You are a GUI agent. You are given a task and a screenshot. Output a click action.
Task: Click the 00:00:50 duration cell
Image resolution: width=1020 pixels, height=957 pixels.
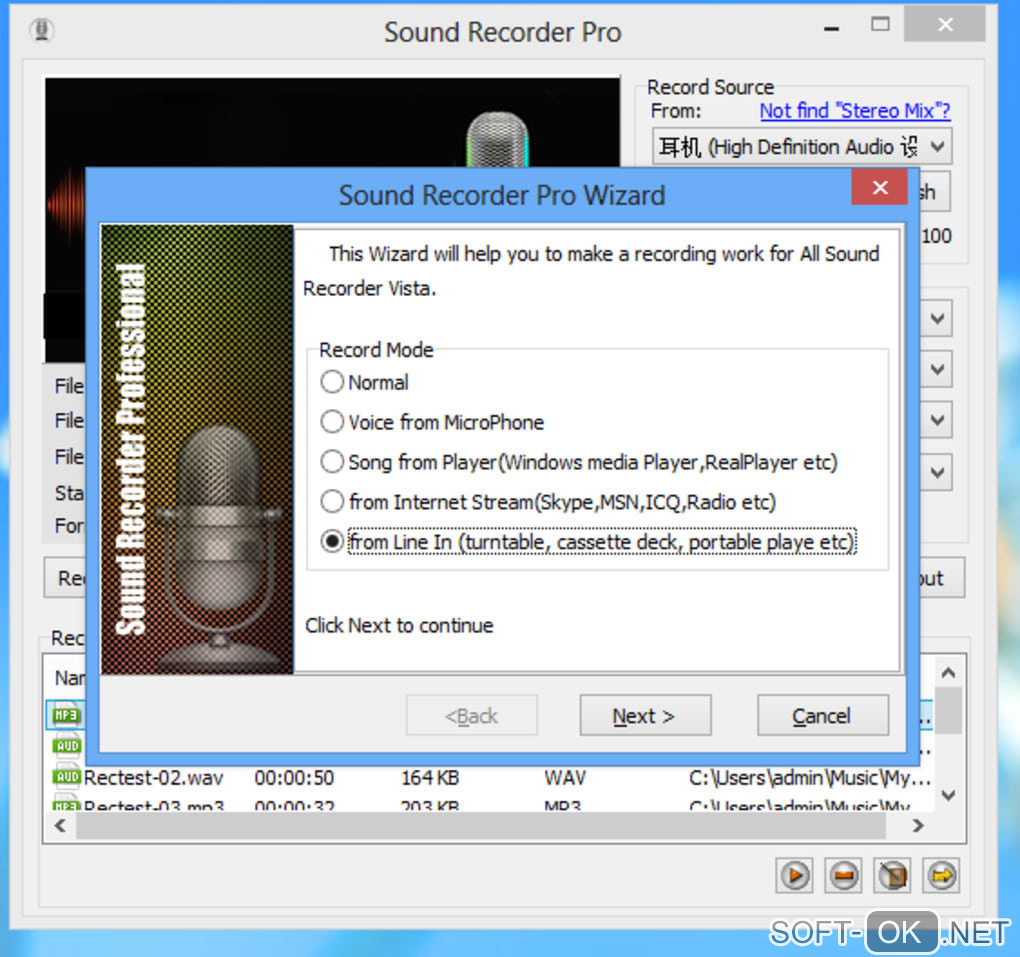pyautogui.click(x=294, y=777)
